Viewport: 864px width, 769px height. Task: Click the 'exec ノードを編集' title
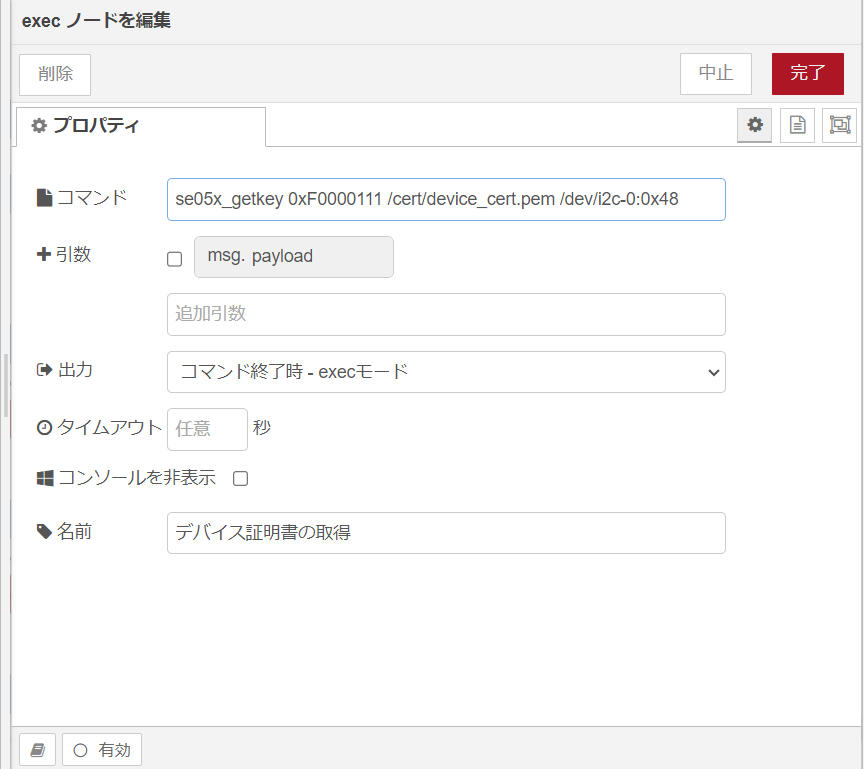[96, 21]
